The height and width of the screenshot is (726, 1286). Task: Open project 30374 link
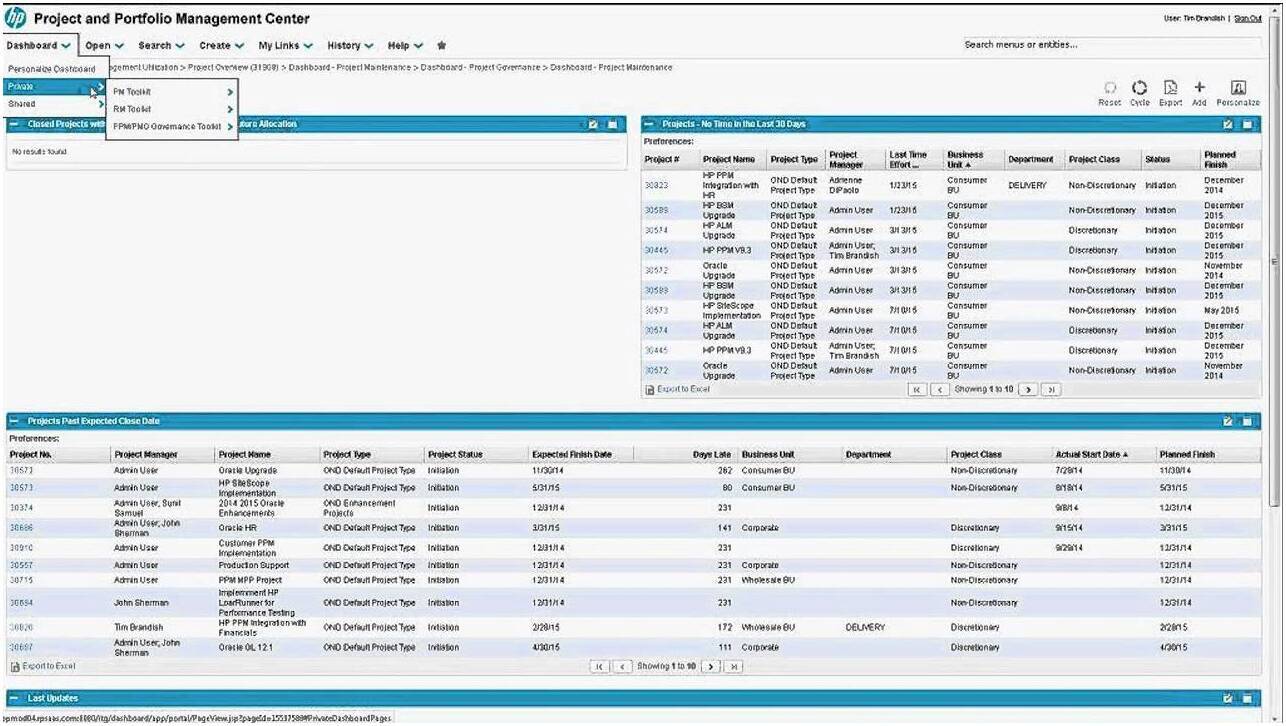[21, 507]
